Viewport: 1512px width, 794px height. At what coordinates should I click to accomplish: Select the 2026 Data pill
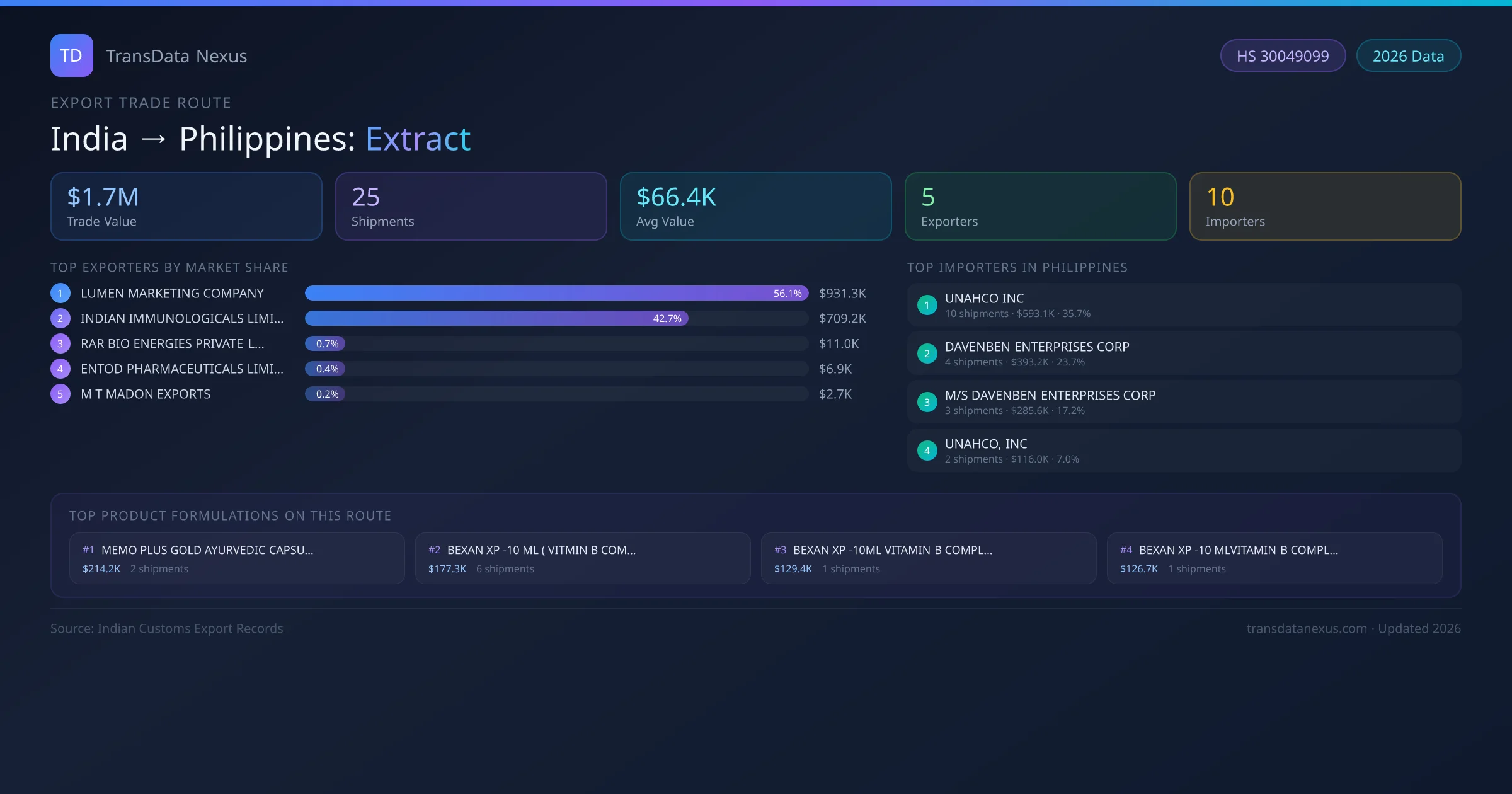(x=1408, y=56)
